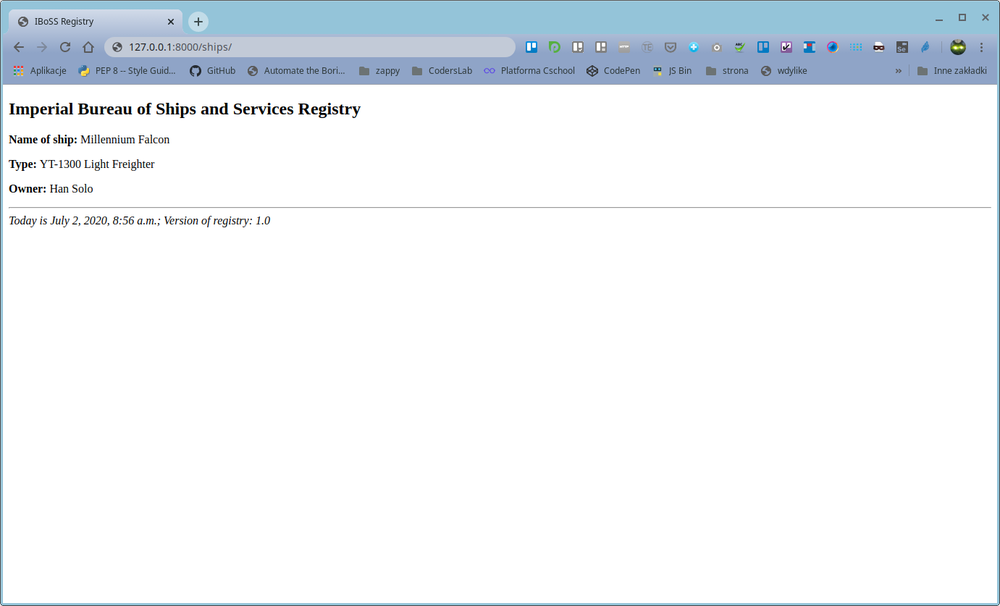Open the first blue Trello extension

point(531,47)
